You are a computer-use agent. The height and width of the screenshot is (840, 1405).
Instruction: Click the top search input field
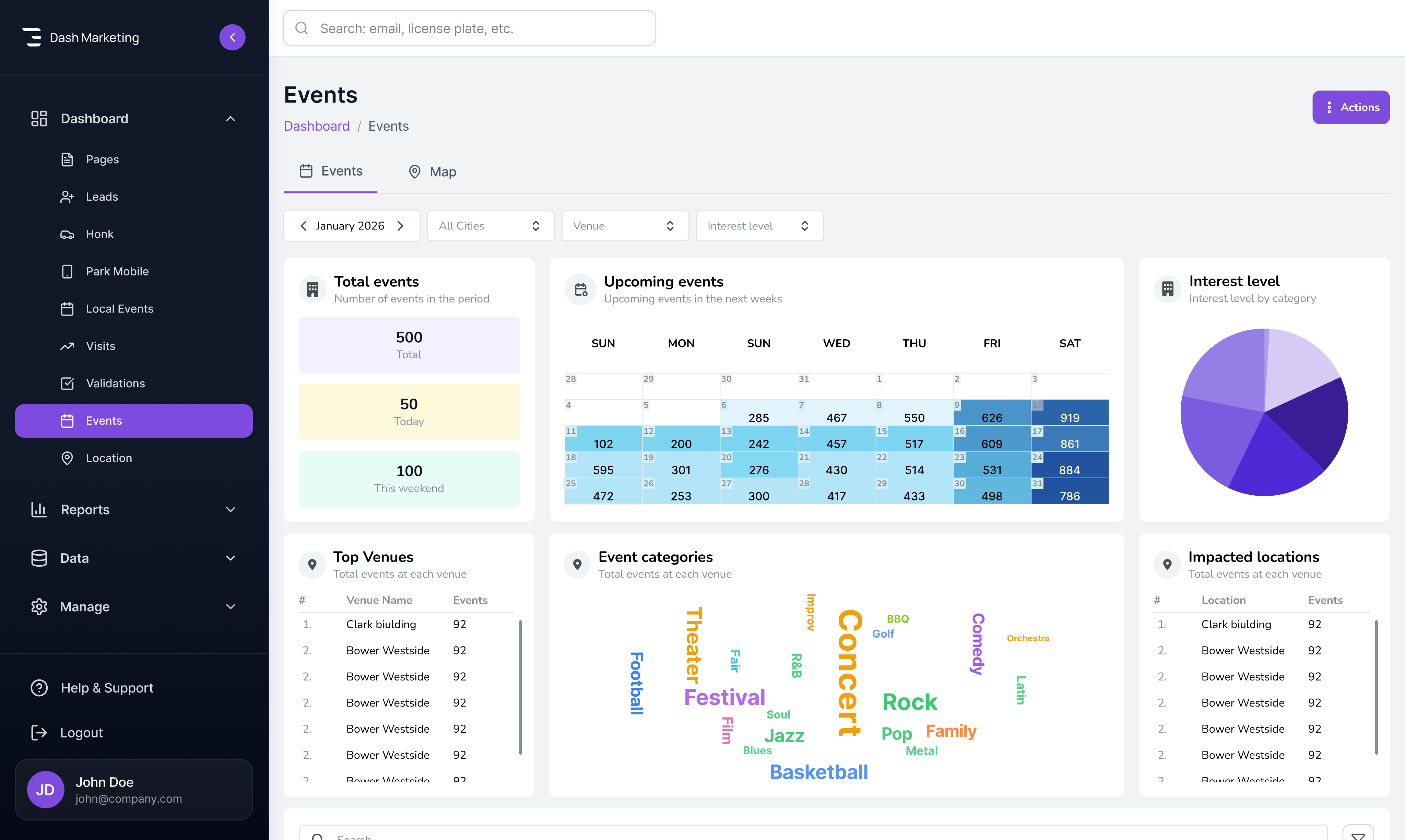pos(470,28)
